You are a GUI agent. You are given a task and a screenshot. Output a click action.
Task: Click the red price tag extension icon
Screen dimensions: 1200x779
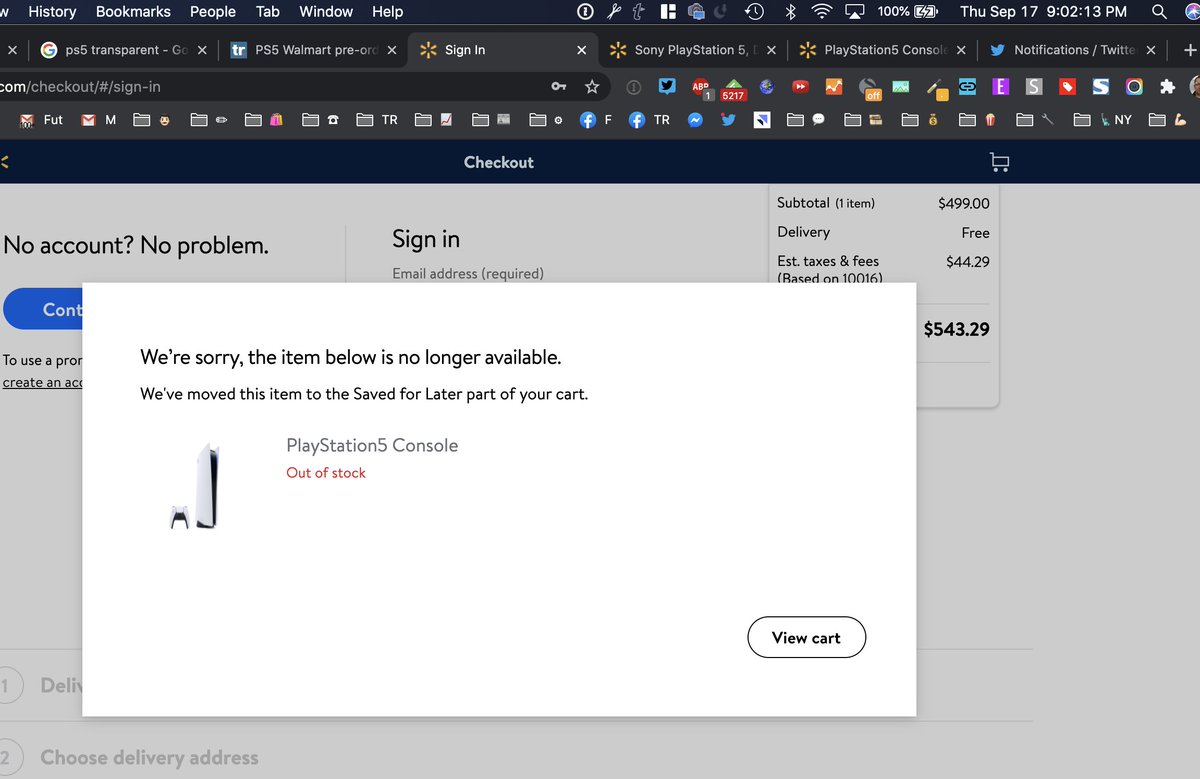[x=1067, y=87]
